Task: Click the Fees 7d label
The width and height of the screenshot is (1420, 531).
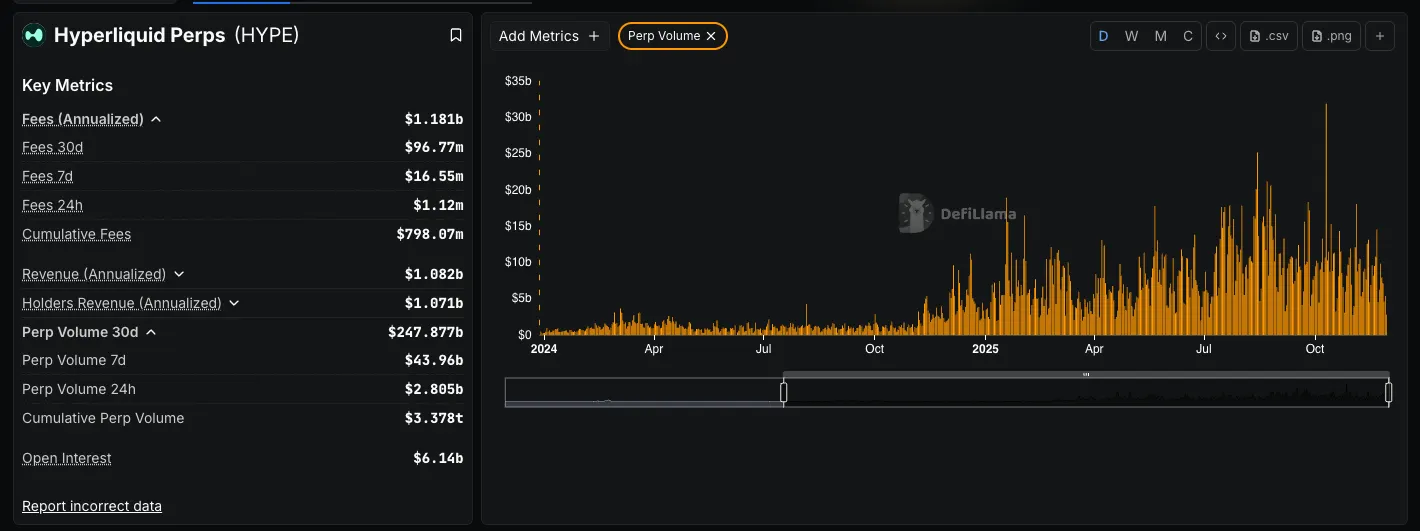Action: click(x=47, y=176)
